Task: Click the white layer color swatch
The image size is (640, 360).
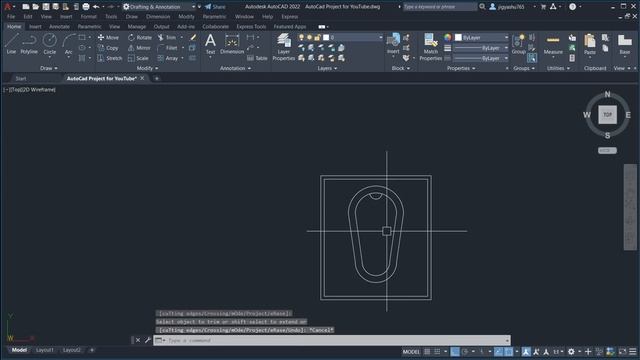Action: pyautogui.click(x=326, y=37)
